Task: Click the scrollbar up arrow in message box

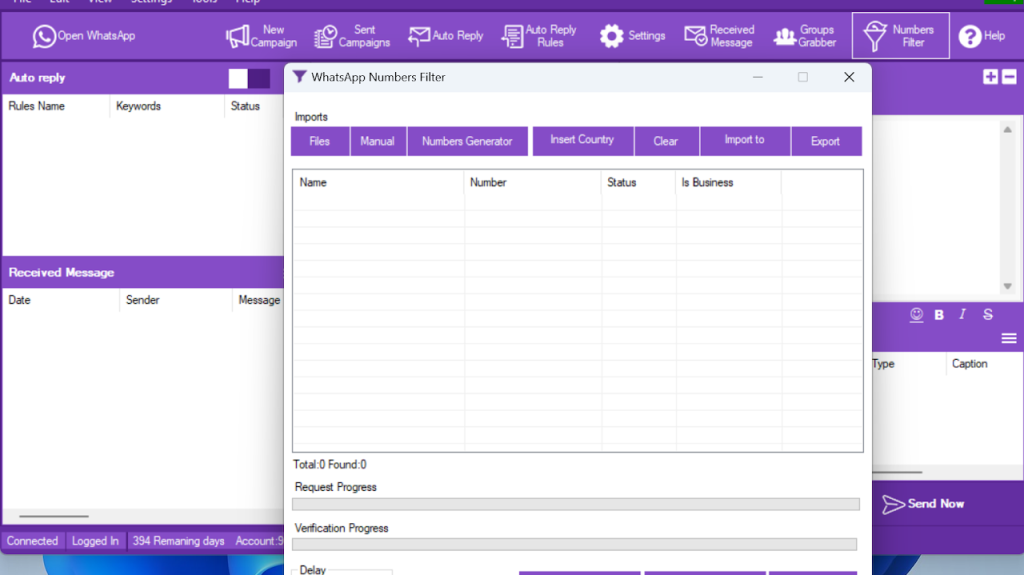Action: [1008, 129]
